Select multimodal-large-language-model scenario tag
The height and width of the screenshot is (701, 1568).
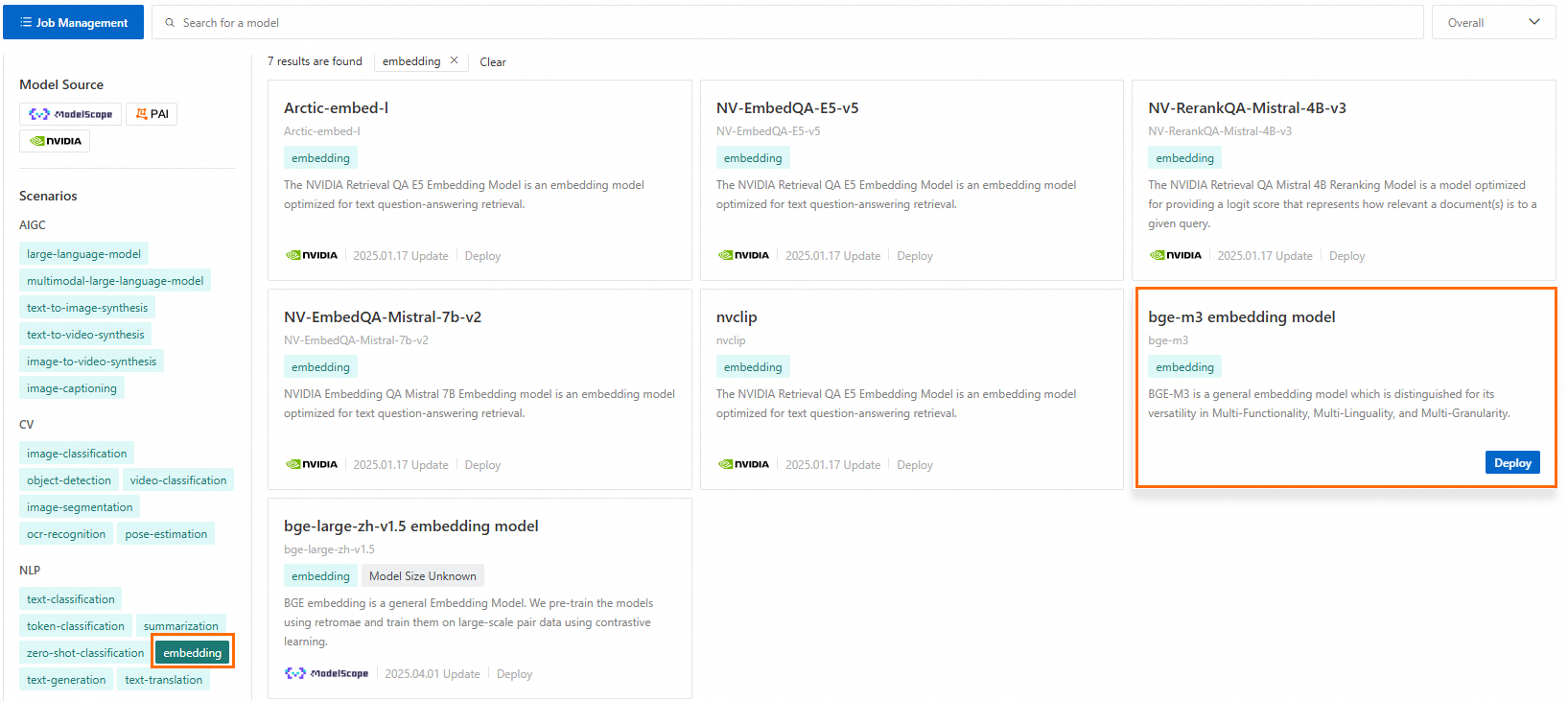click(115, 281)
